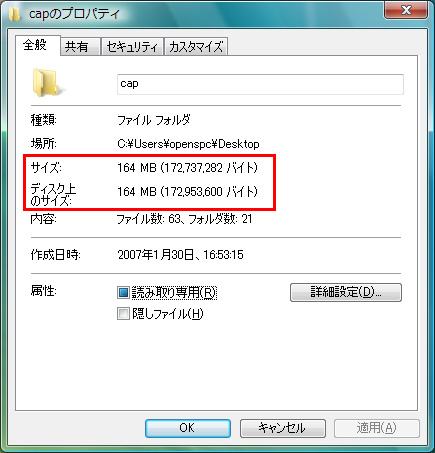Close the capのプロパティ dialog window
The width and height of the screenshot is (435, 453).
(x=406, y=10)
